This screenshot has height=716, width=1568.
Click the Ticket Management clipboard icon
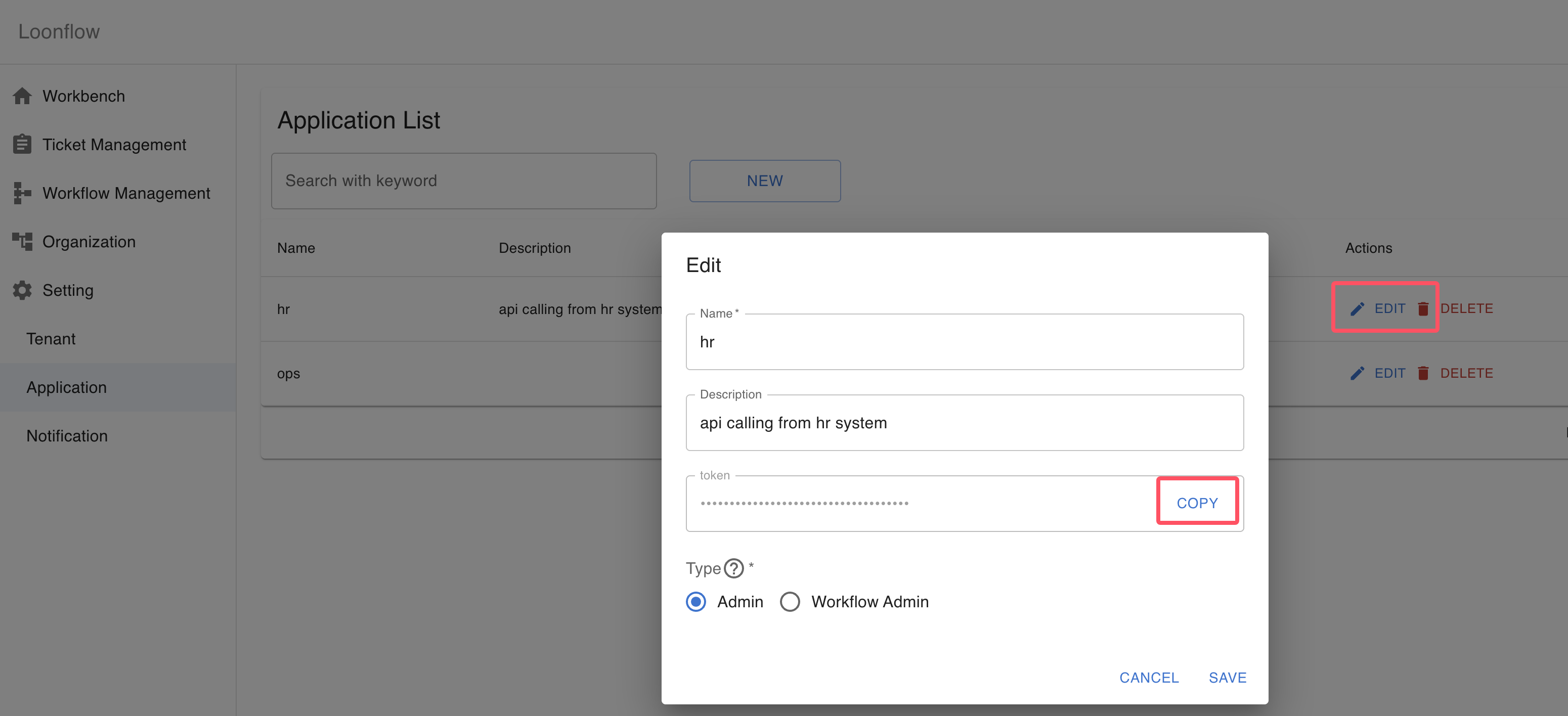pyautogui.click(x=22, y=144)
